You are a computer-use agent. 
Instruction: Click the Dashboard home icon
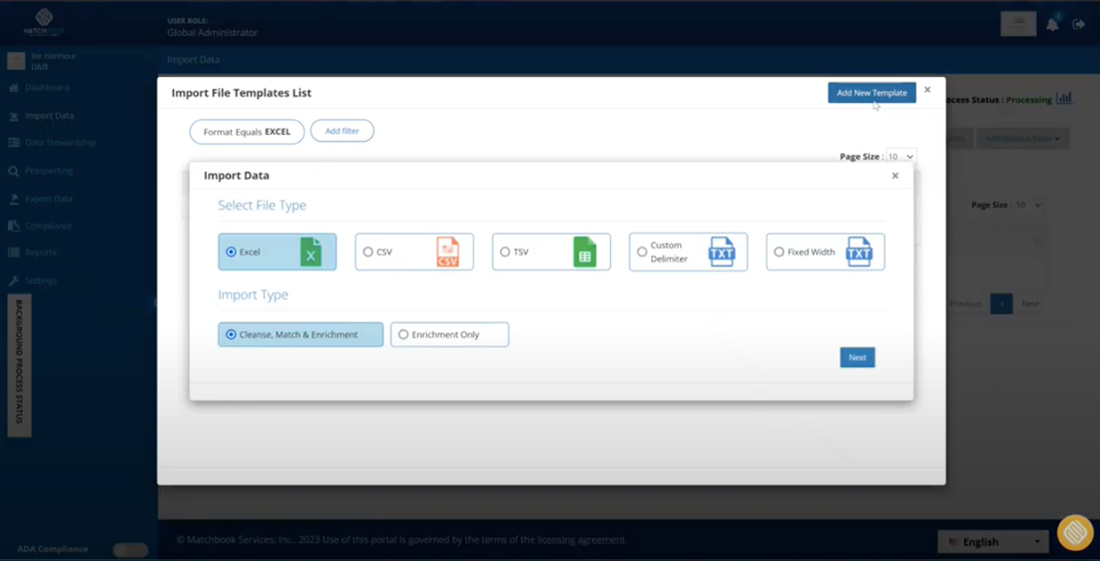point(13,88)
